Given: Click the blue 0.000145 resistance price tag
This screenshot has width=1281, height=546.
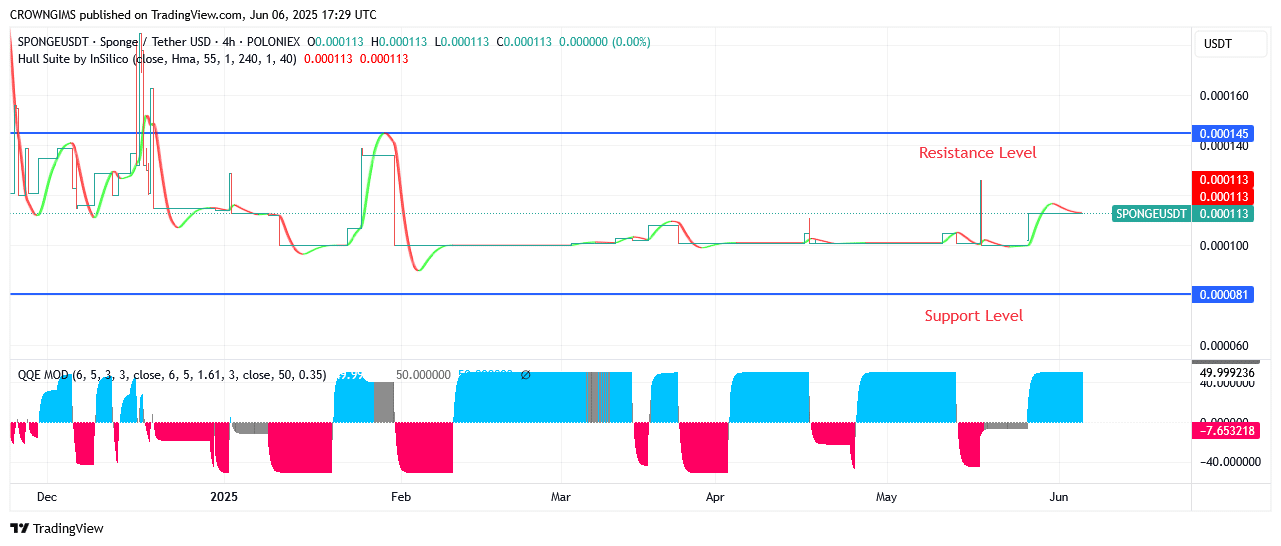Looking at the screenshot, I should click(1223, 133).
